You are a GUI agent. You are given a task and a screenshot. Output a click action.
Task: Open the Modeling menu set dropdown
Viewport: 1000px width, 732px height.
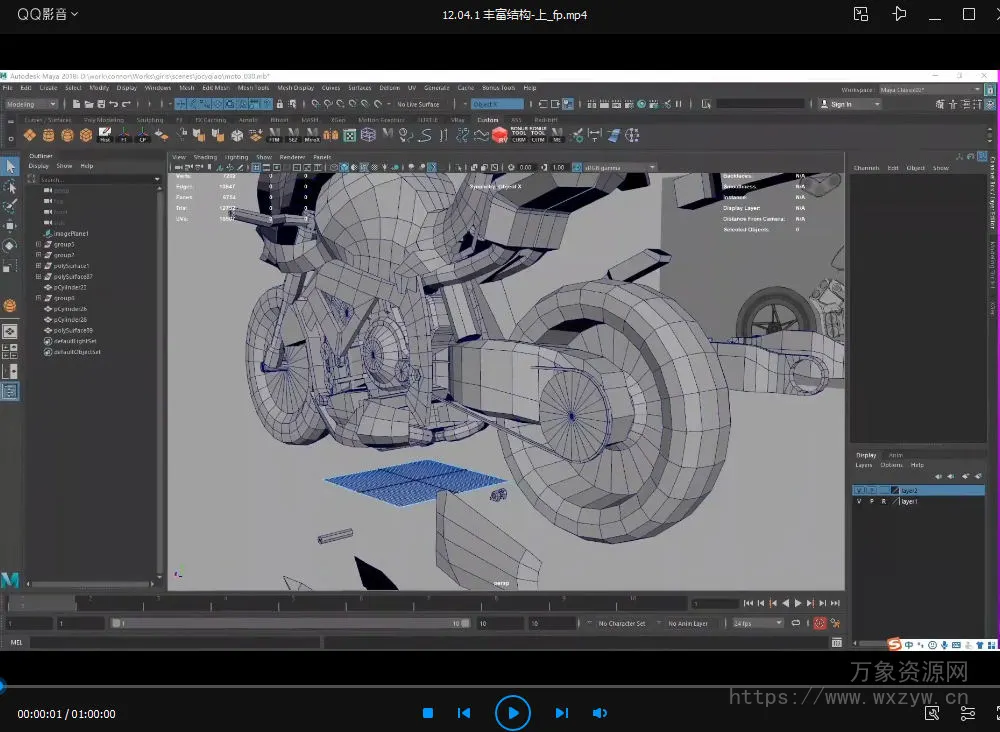pyautogui.click(x=33, y=104)
